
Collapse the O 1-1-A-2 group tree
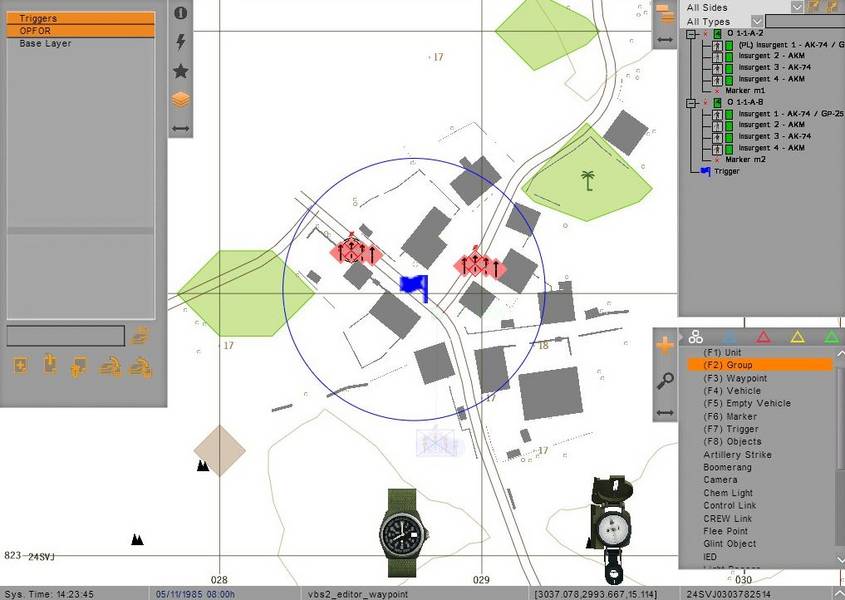(x=691, y=34)
